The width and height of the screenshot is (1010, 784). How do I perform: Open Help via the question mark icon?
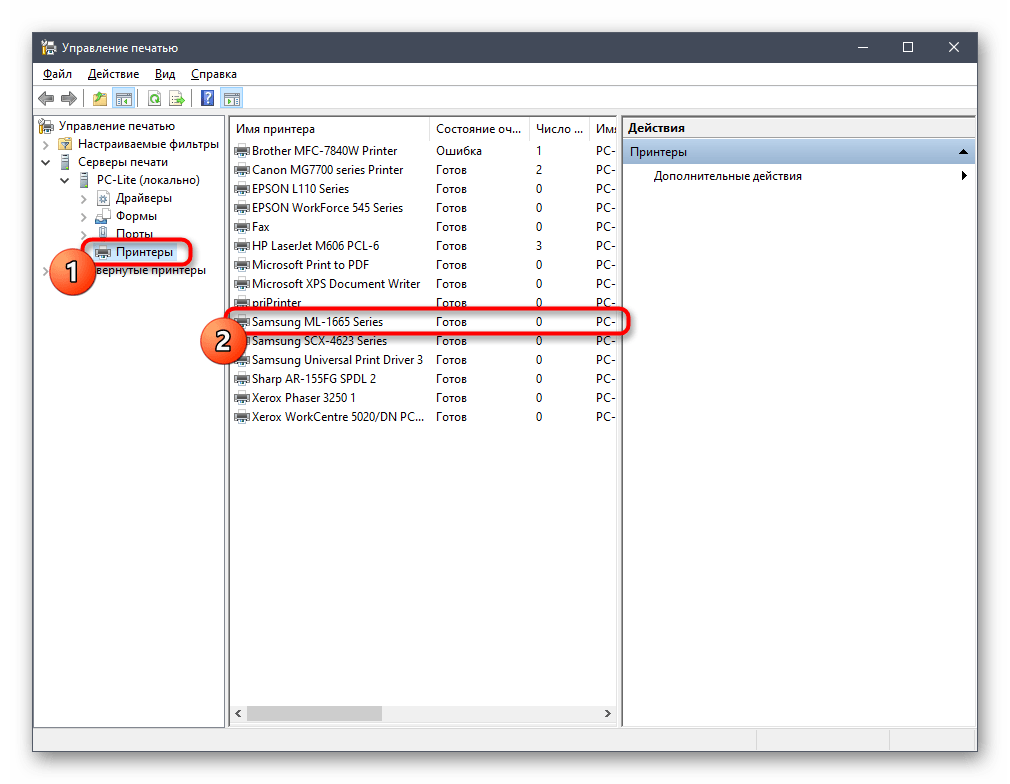(x=207, y=98)
